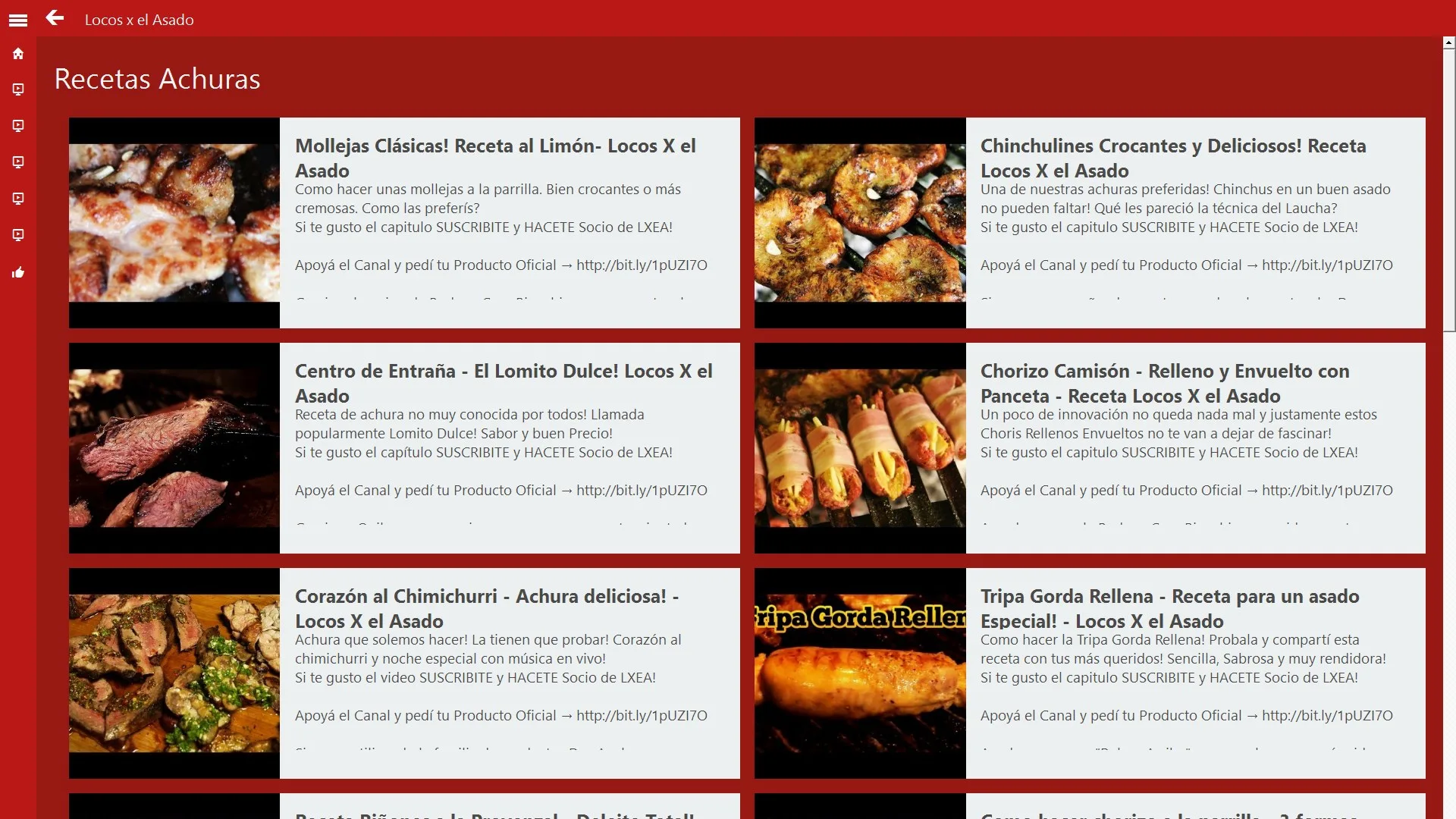
Task: Click the 'Recetas Achuras' heading
Action: [158, 79]
